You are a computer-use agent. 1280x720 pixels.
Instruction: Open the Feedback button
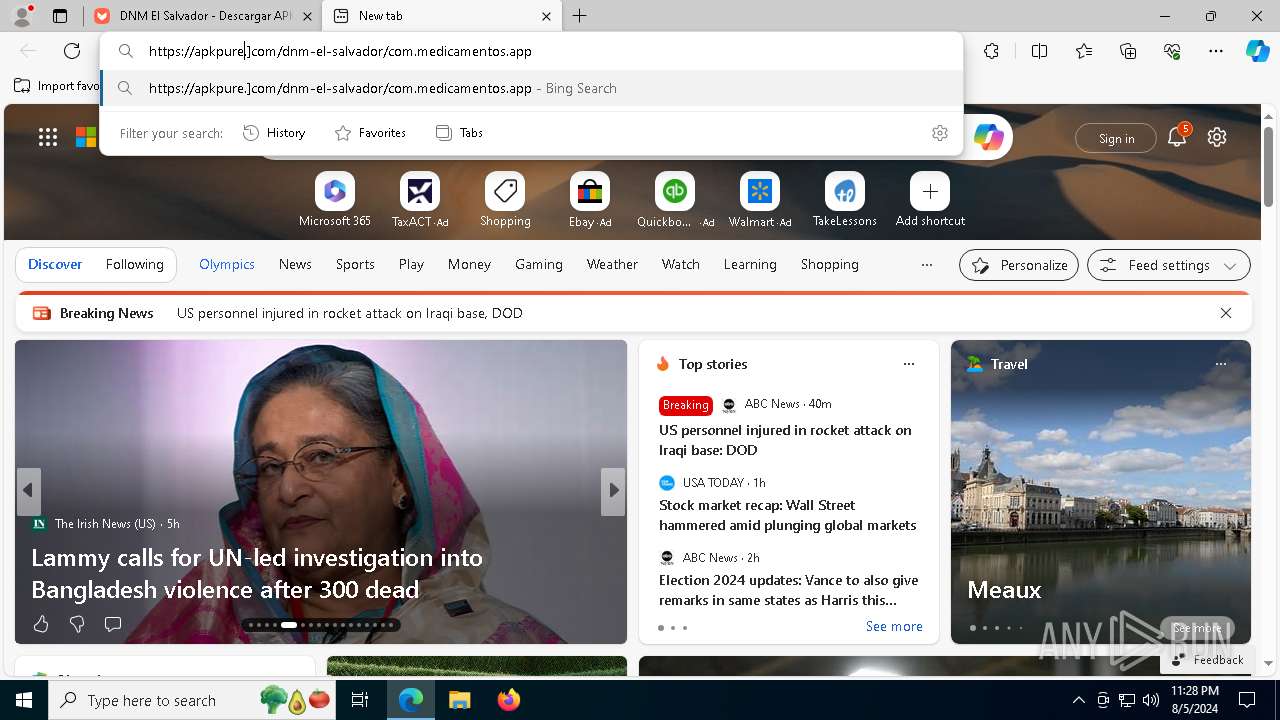pyautogui.click(x=1207, y=660)
